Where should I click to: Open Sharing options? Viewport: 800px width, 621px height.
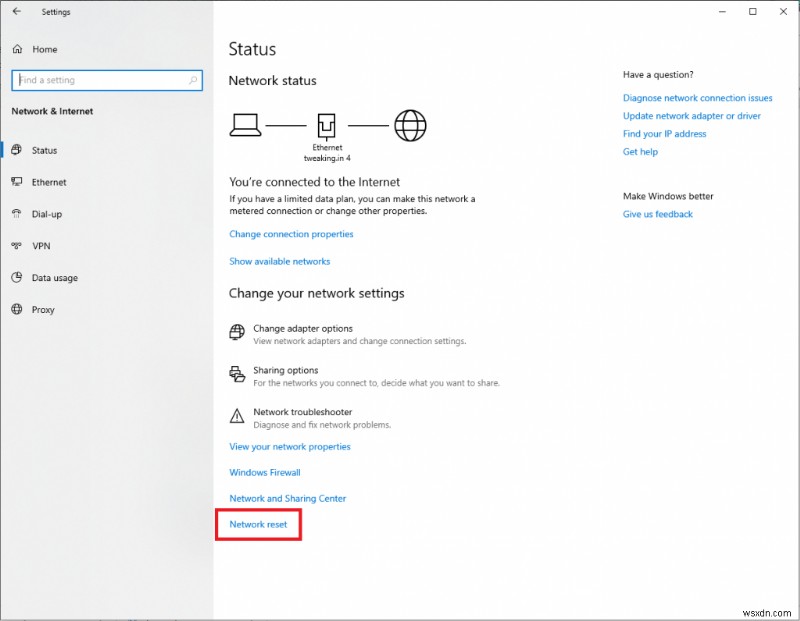(x=285, y=370)
